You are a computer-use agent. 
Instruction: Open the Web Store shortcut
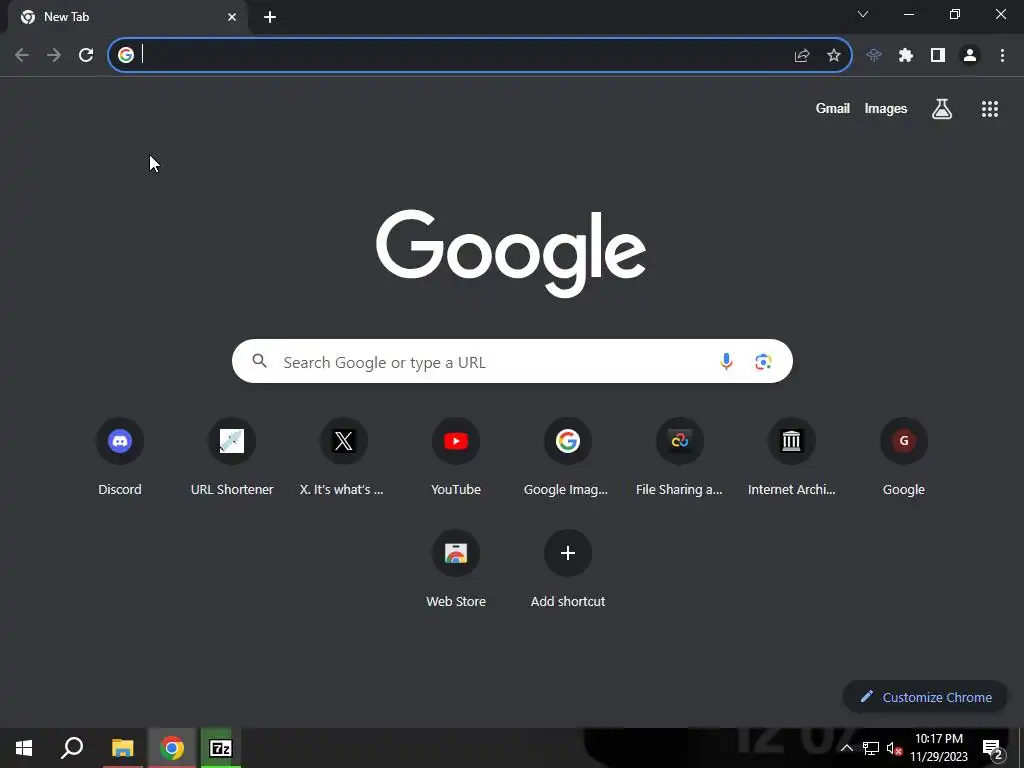(456, 569)
